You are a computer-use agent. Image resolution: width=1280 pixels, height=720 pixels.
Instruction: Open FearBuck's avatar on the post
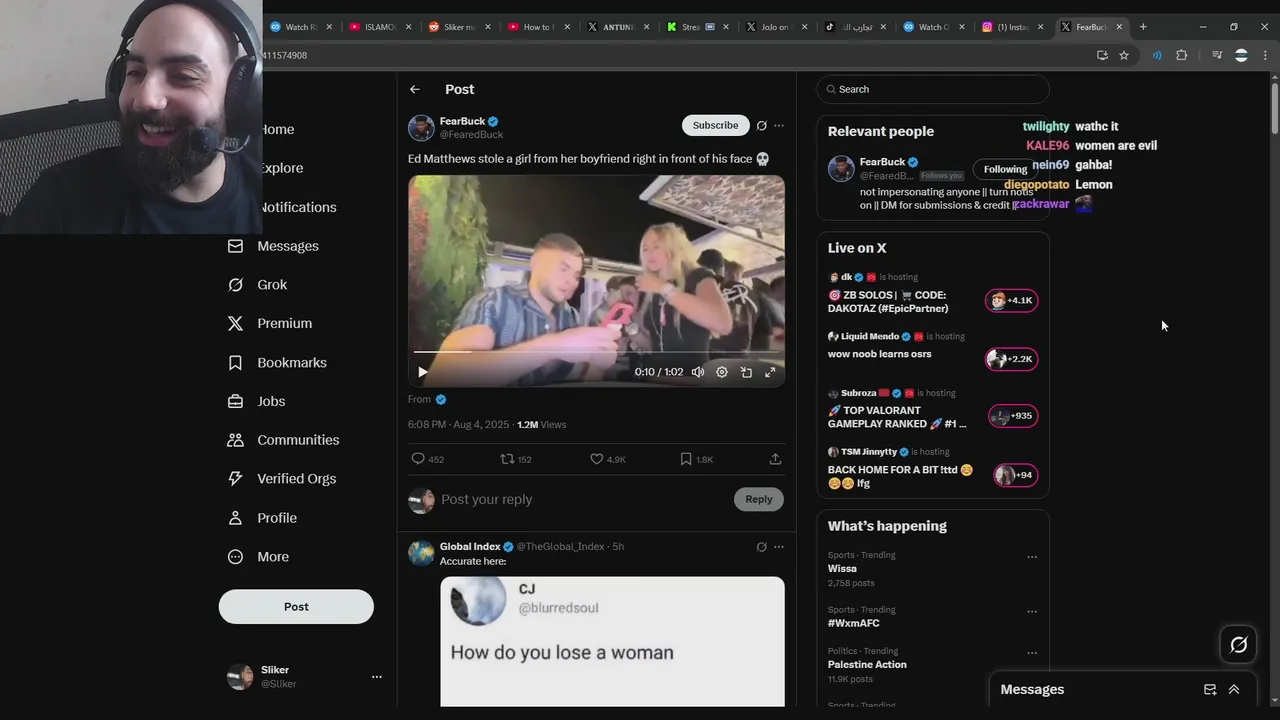pyautogui.click(x=421, y=128)
